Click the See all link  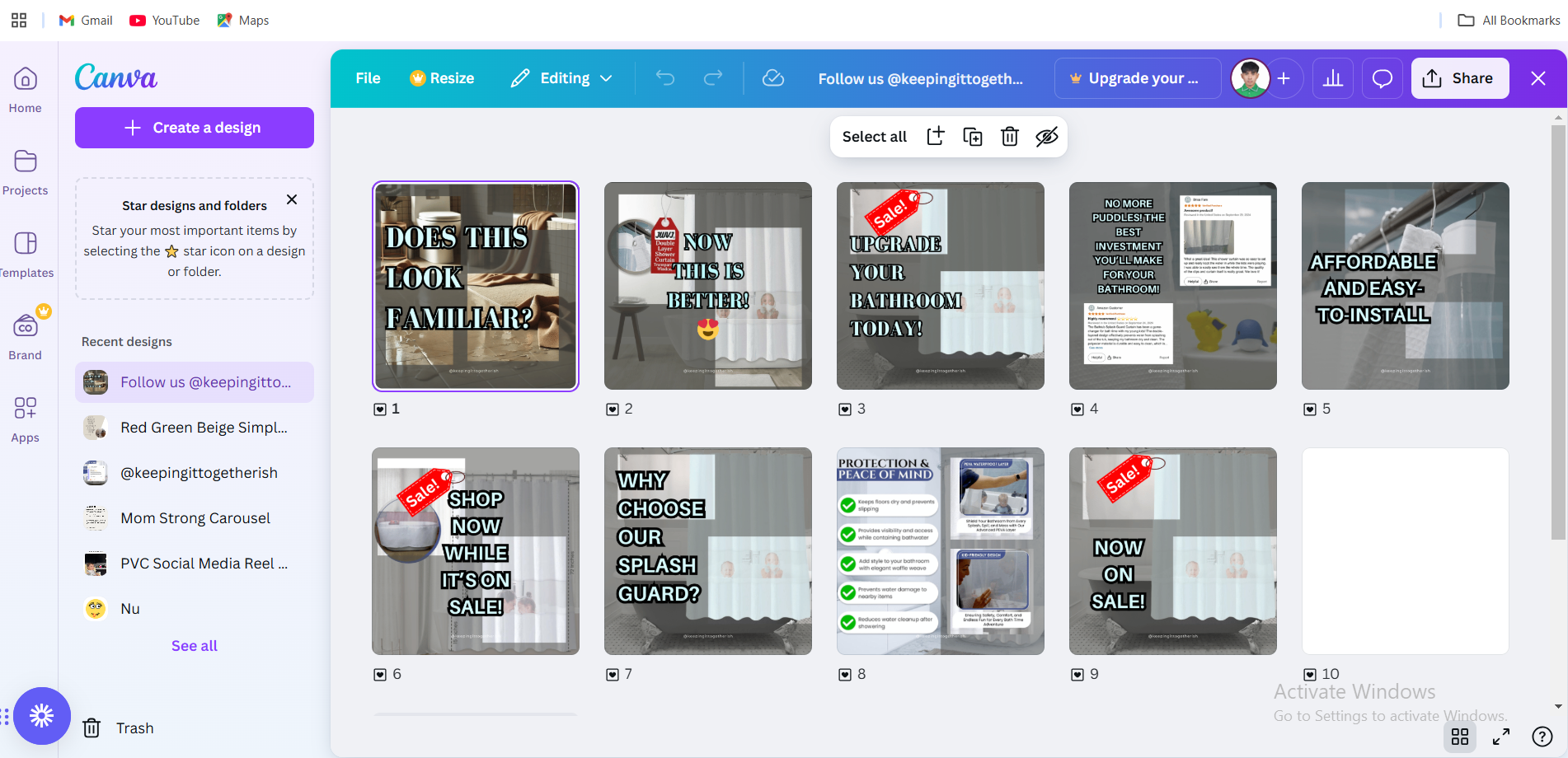195,646
